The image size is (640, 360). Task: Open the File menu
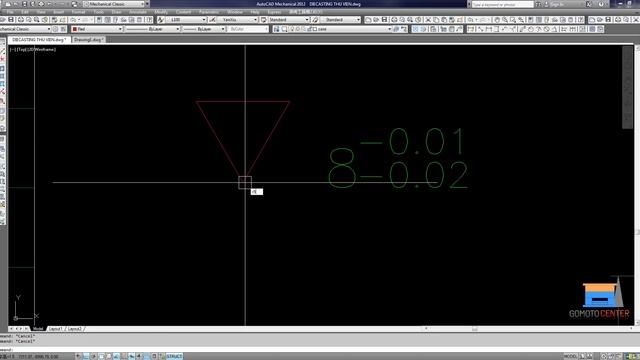click(x=10, y=12)
